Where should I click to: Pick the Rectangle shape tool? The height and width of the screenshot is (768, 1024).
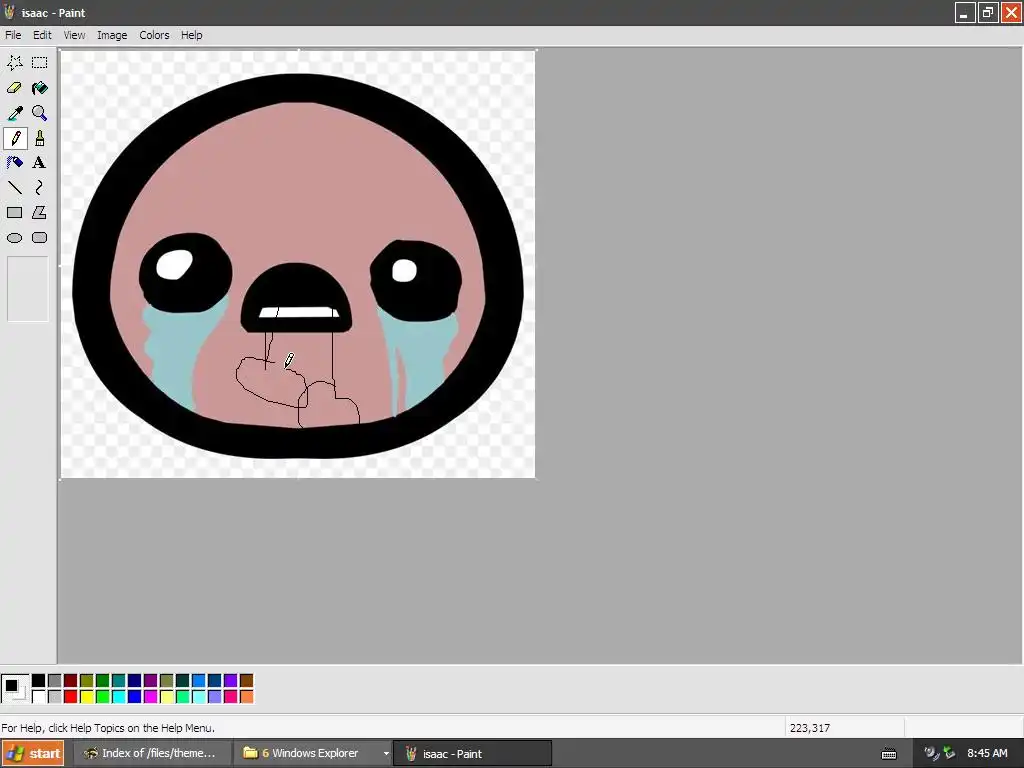(14, 213)
